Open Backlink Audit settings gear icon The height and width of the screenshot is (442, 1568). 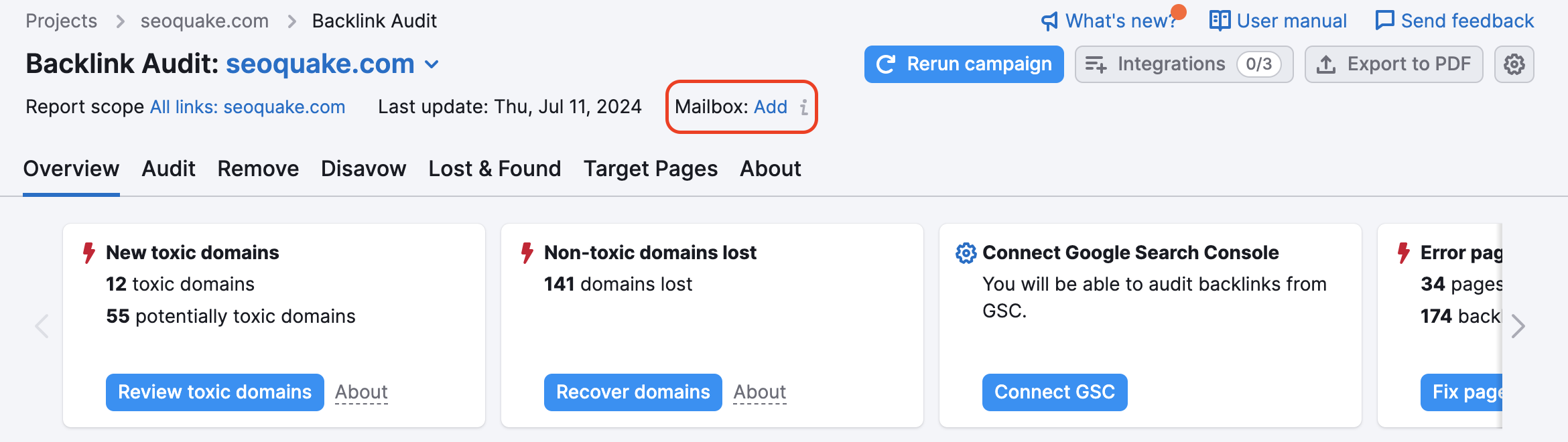point(1514,64)
